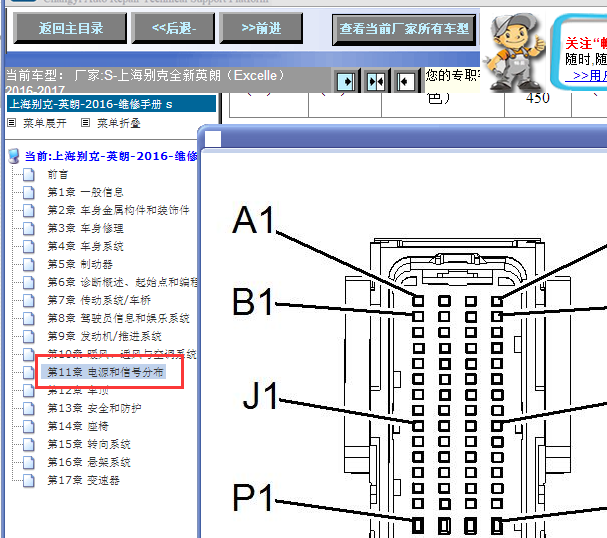This screenshot has height=538, width=607.
Task: Expand all menus with 菜单展开
Action: click(45, 123)
